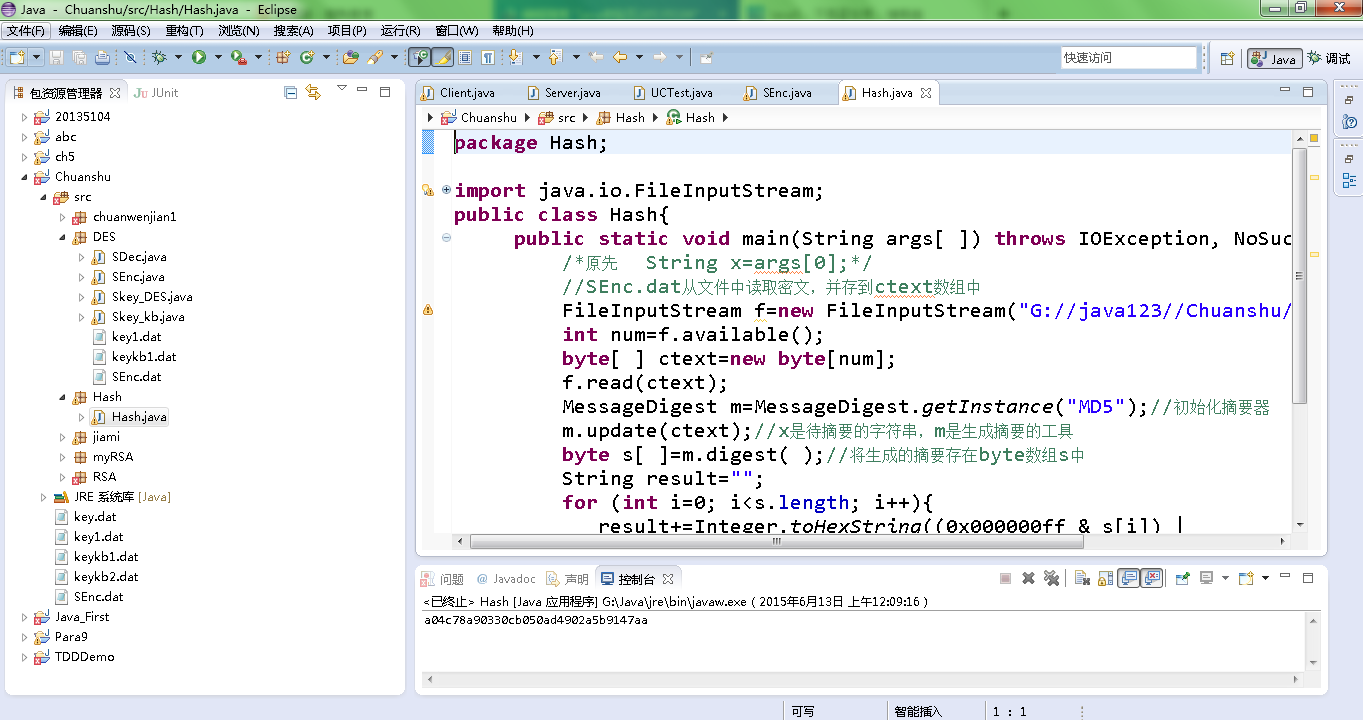Open the 文件(F) menu
The image size is (1363, 720).
point(25,31)
